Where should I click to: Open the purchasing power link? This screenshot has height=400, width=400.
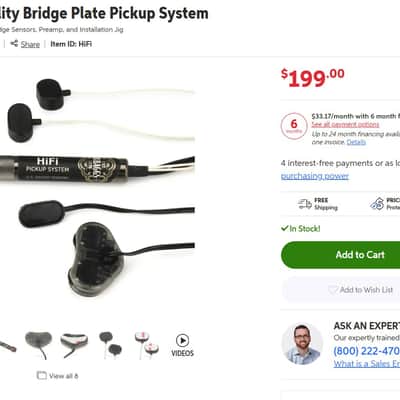click(315, 176)
